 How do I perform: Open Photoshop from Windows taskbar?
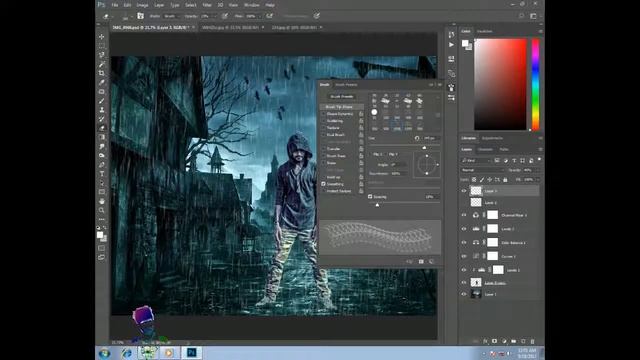(191, 352)
